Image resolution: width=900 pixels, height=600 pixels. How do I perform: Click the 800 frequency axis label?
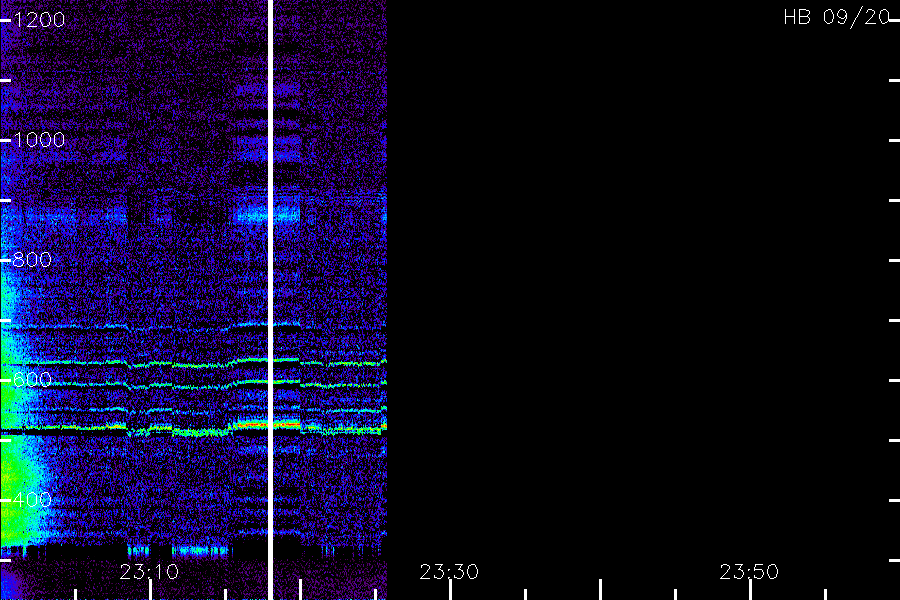32,260
